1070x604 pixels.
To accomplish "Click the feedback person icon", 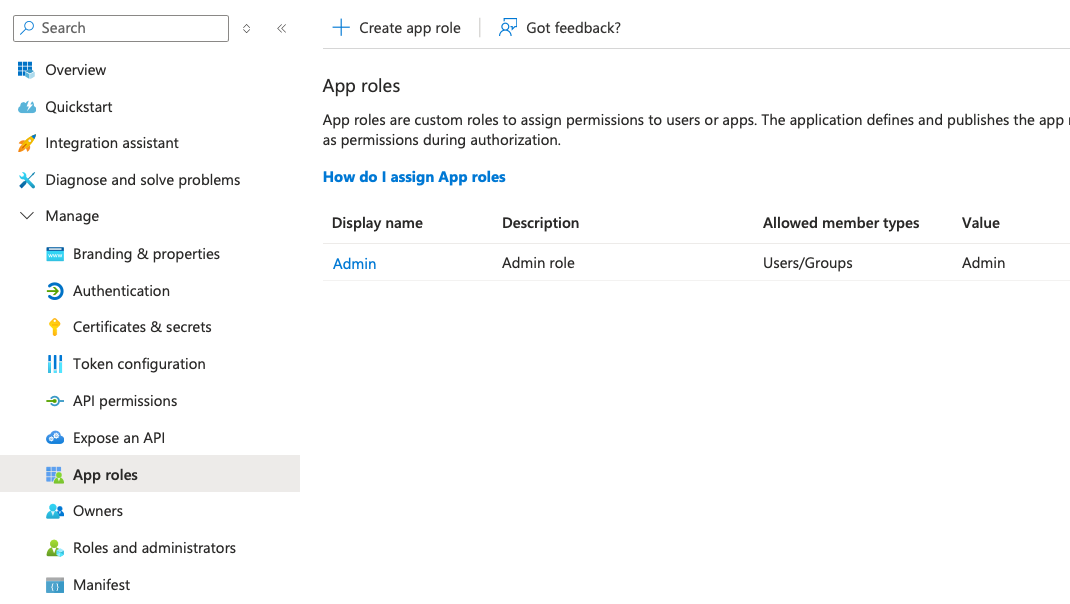I will (x=508, y=27).
